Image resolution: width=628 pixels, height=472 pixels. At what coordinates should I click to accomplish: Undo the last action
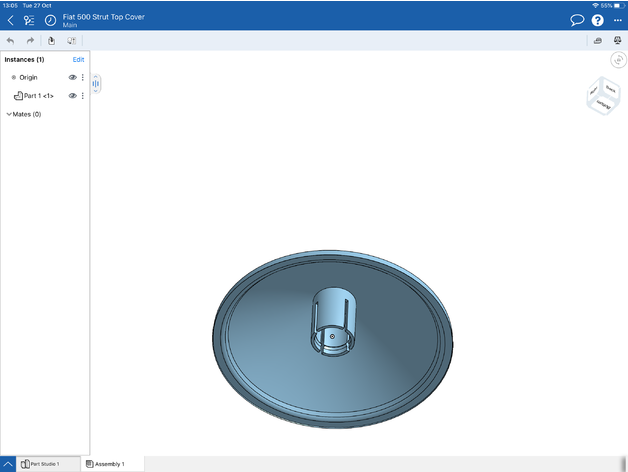click(x=10, y=41)
